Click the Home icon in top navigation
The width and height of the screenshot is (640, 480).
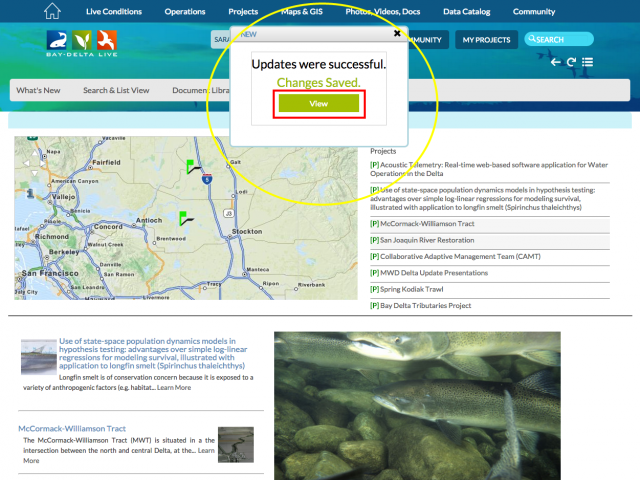point(53,11)
